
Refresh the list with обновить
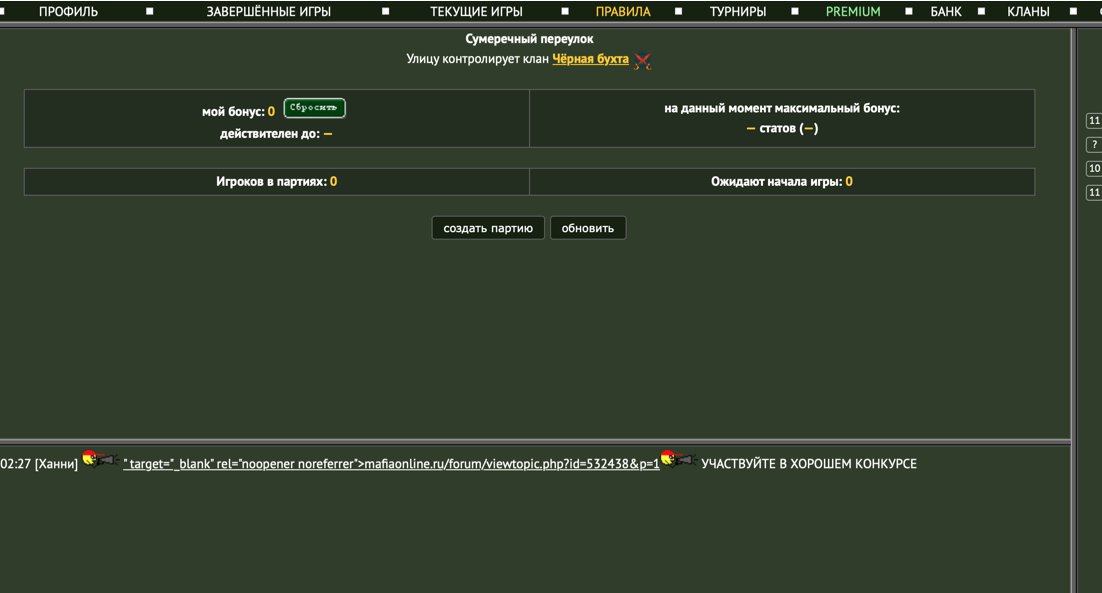coord(588,228)
